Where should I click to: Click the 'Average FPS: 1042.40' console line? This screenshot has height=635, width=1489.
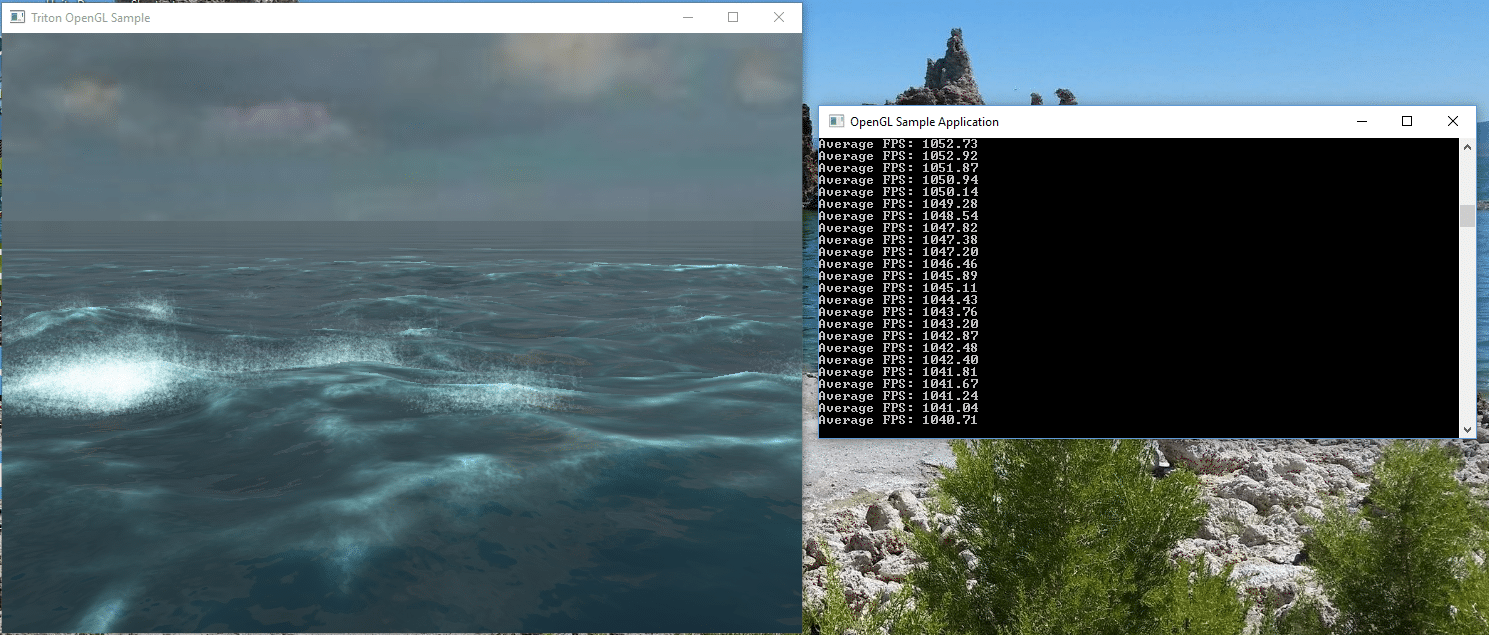(x=898, y=360)
